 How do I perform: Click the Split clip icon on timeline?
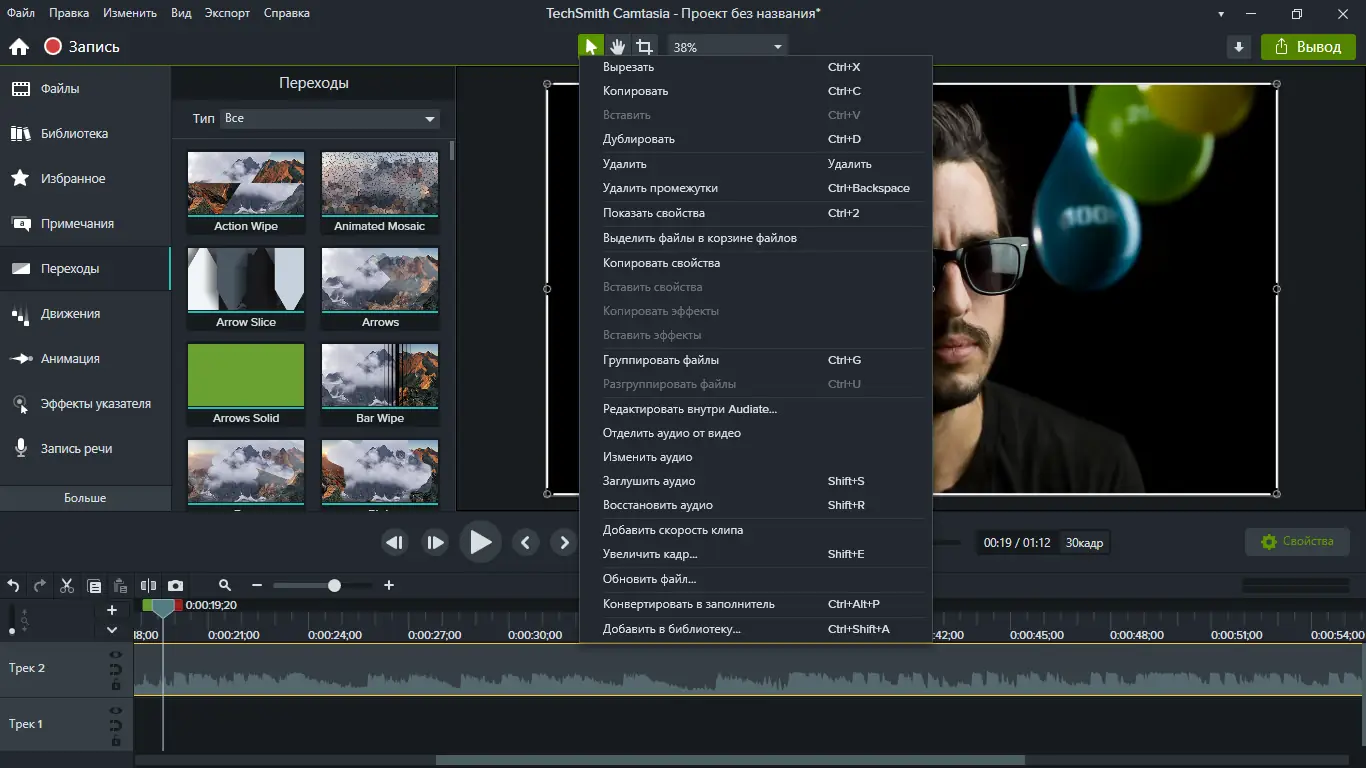(x=149, y=586)
